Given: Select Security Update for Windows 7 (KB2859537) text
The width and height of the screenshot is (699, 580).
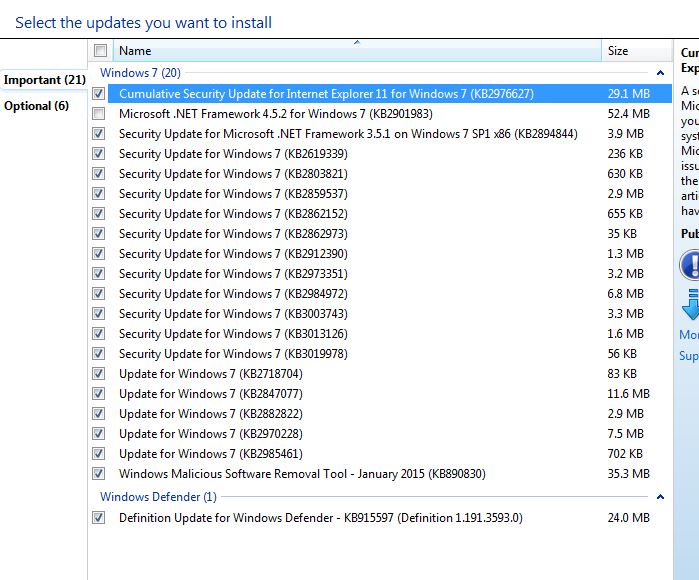Looking at the screenshot, I should [233, 194].
